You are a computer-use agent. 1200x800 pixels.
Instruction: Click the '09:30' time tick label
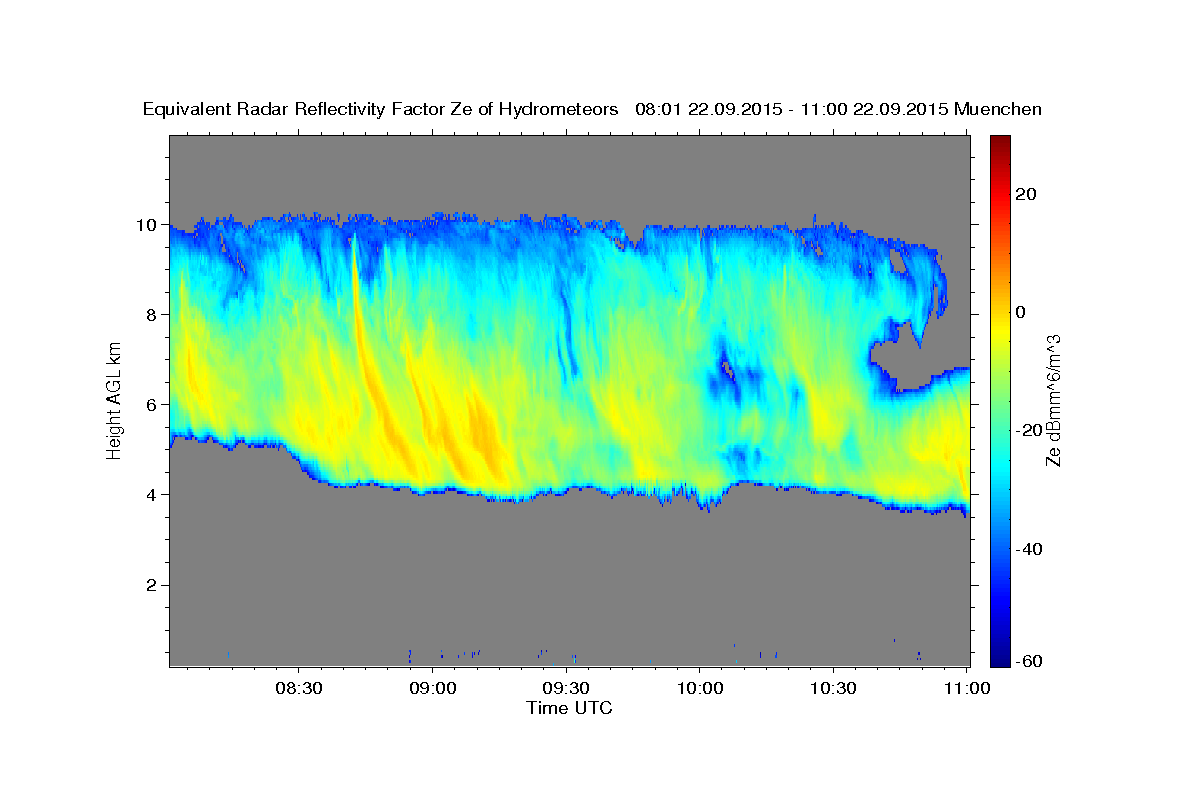[x=566, y=688]
